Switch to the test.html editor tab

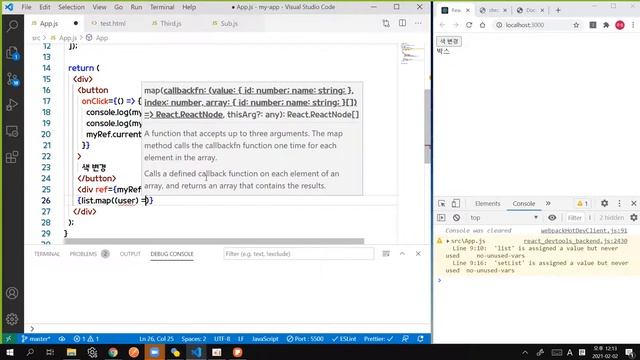tap(113, 23)
